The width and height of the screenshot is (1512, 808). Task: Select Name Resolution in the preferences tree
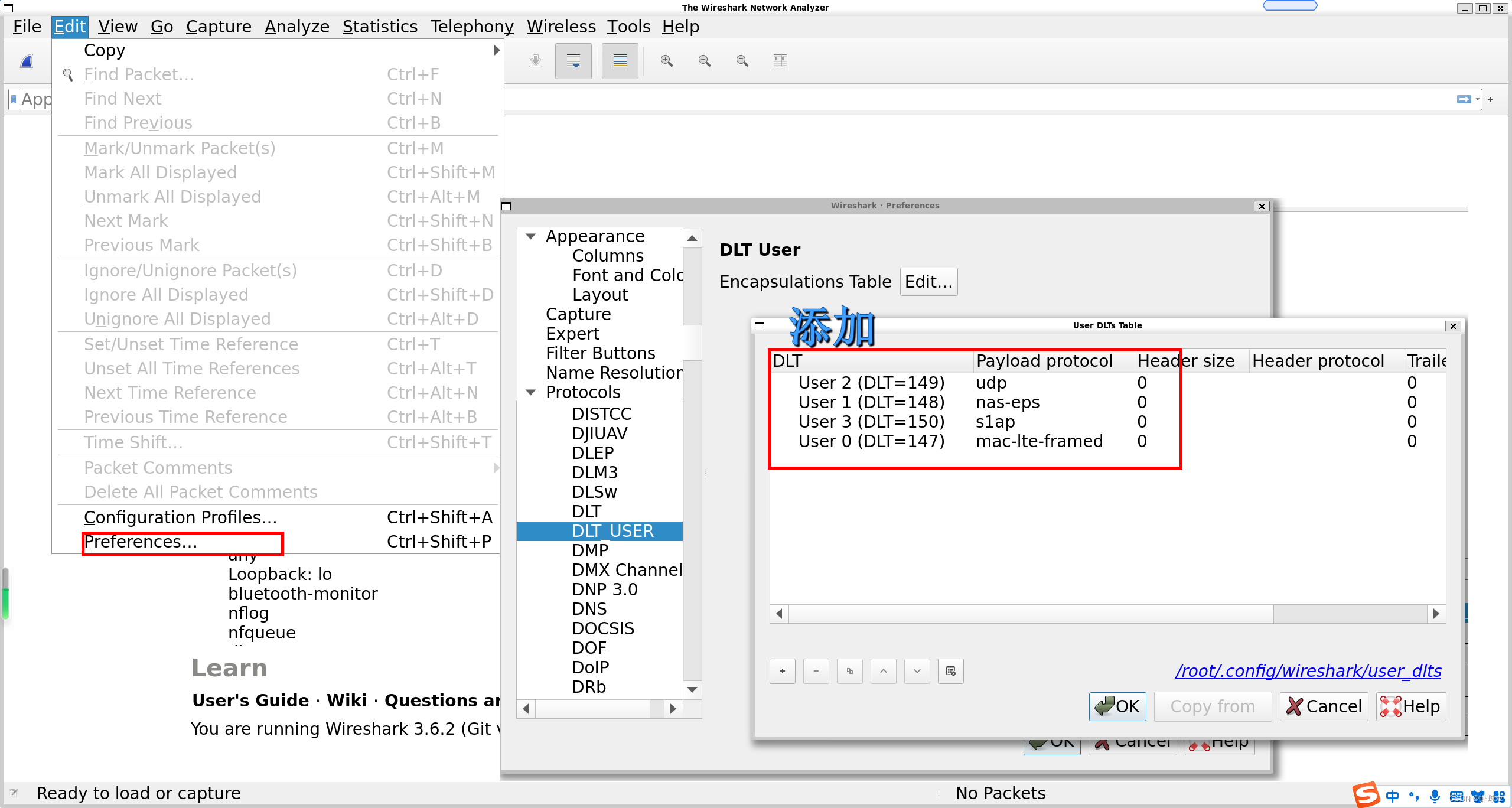point(614,373)
